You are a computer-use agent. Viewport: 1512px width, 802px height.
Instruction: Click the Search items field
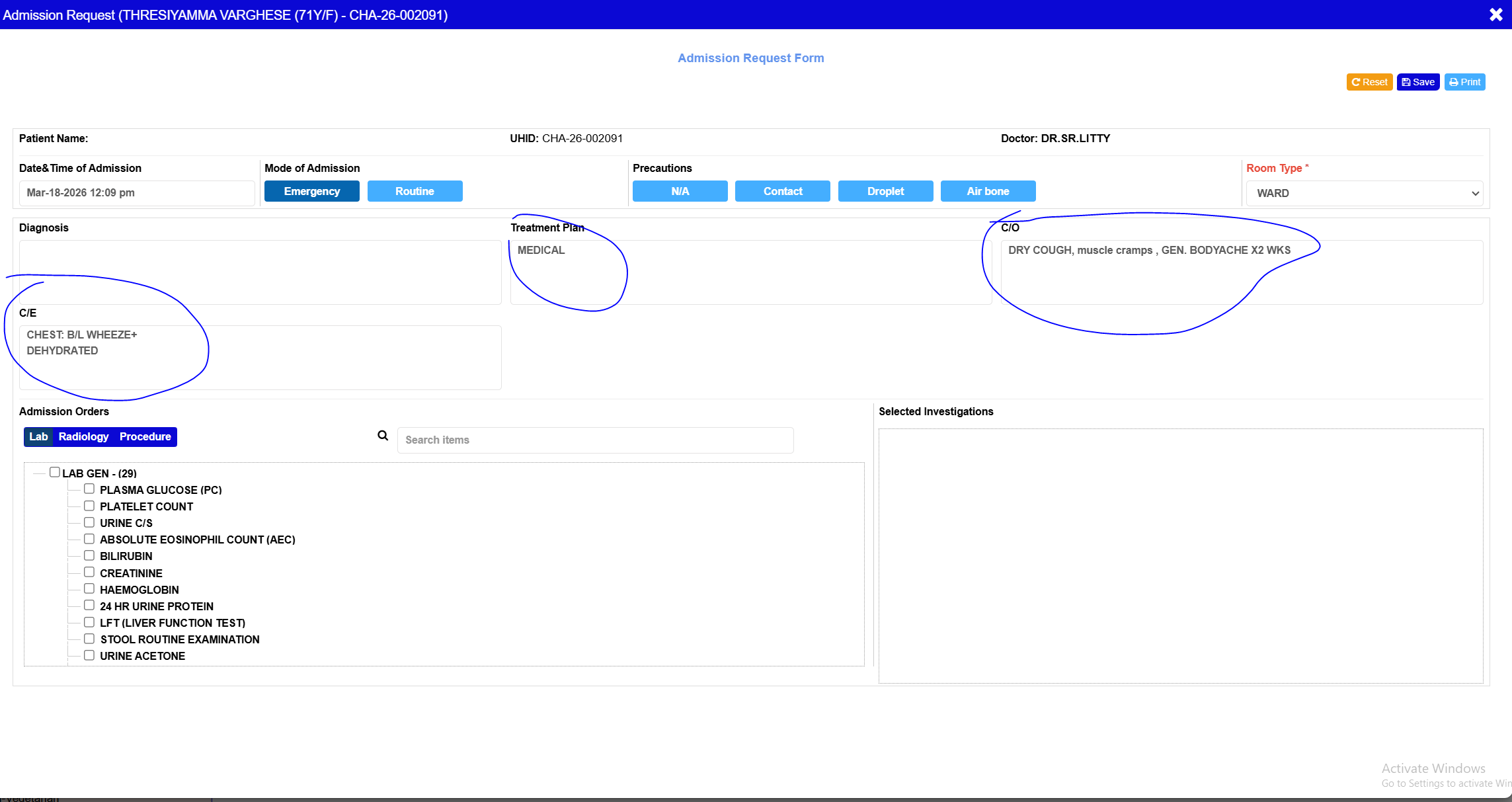pos(595,440)
